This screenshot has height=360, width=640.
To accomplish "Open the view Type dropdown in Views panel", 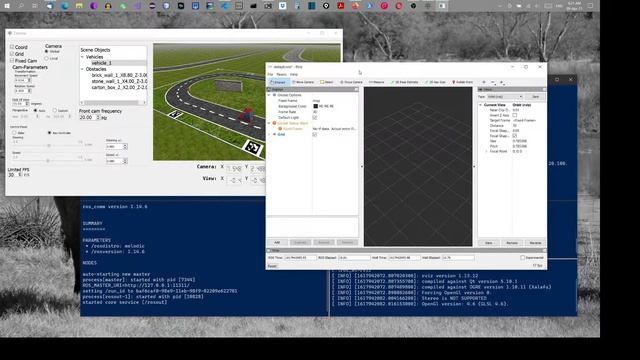I will pyautogui.click(x=505, y=97).
